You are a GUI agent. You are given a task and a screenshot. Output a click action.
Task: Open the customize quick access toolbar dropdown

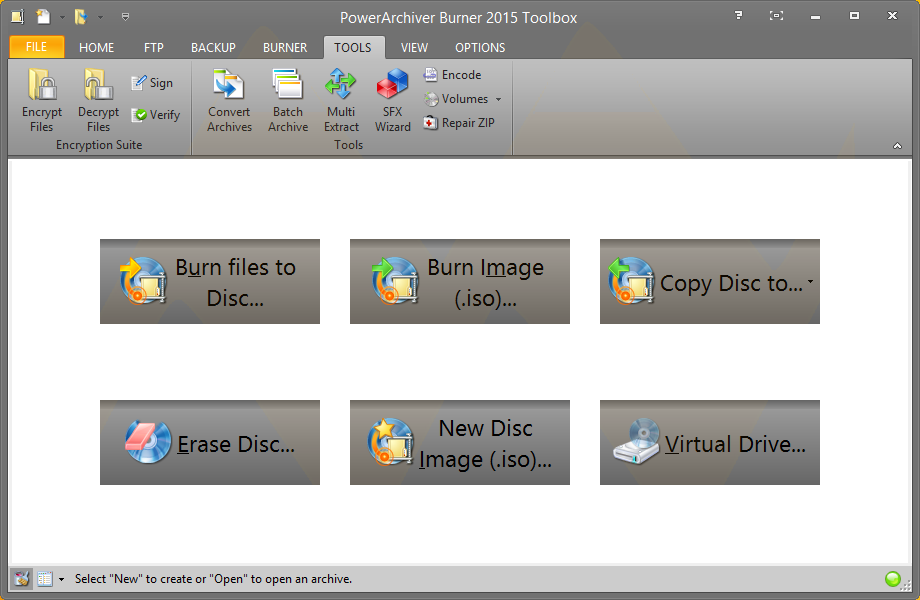point(125,17)
